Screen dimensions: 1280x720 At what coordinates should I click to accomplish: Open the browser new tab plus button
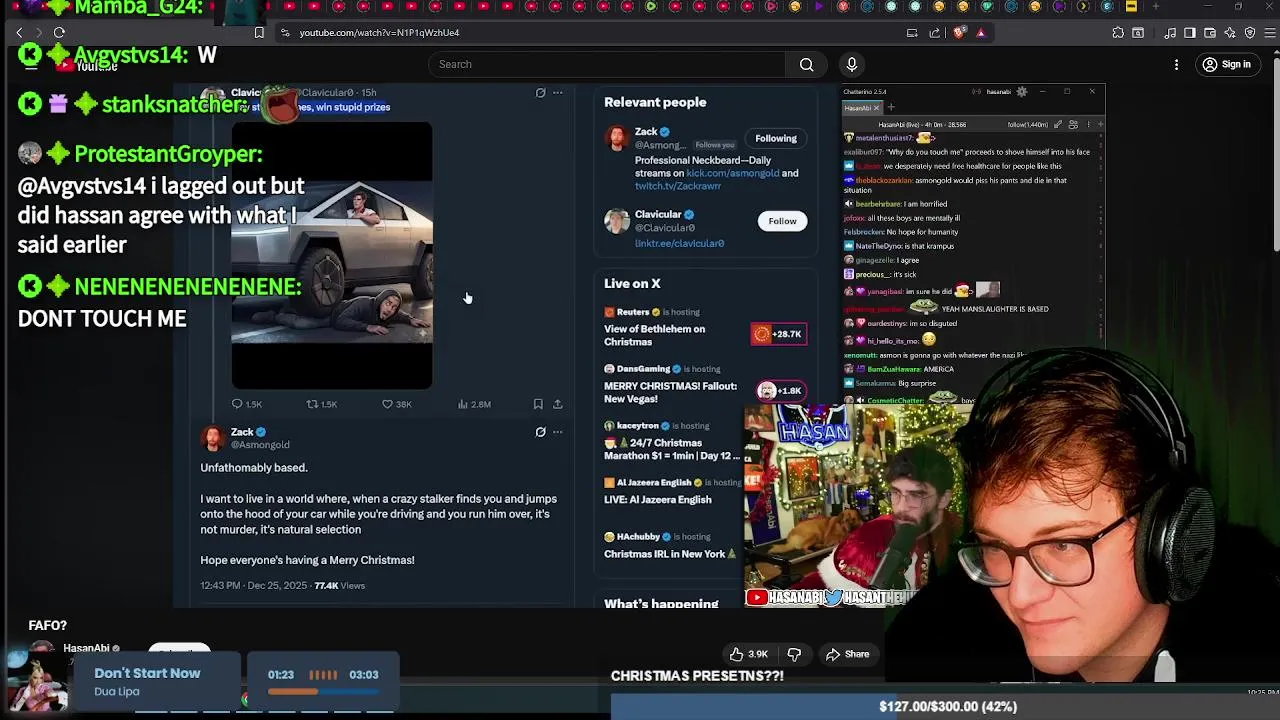tap(1155, 7)
